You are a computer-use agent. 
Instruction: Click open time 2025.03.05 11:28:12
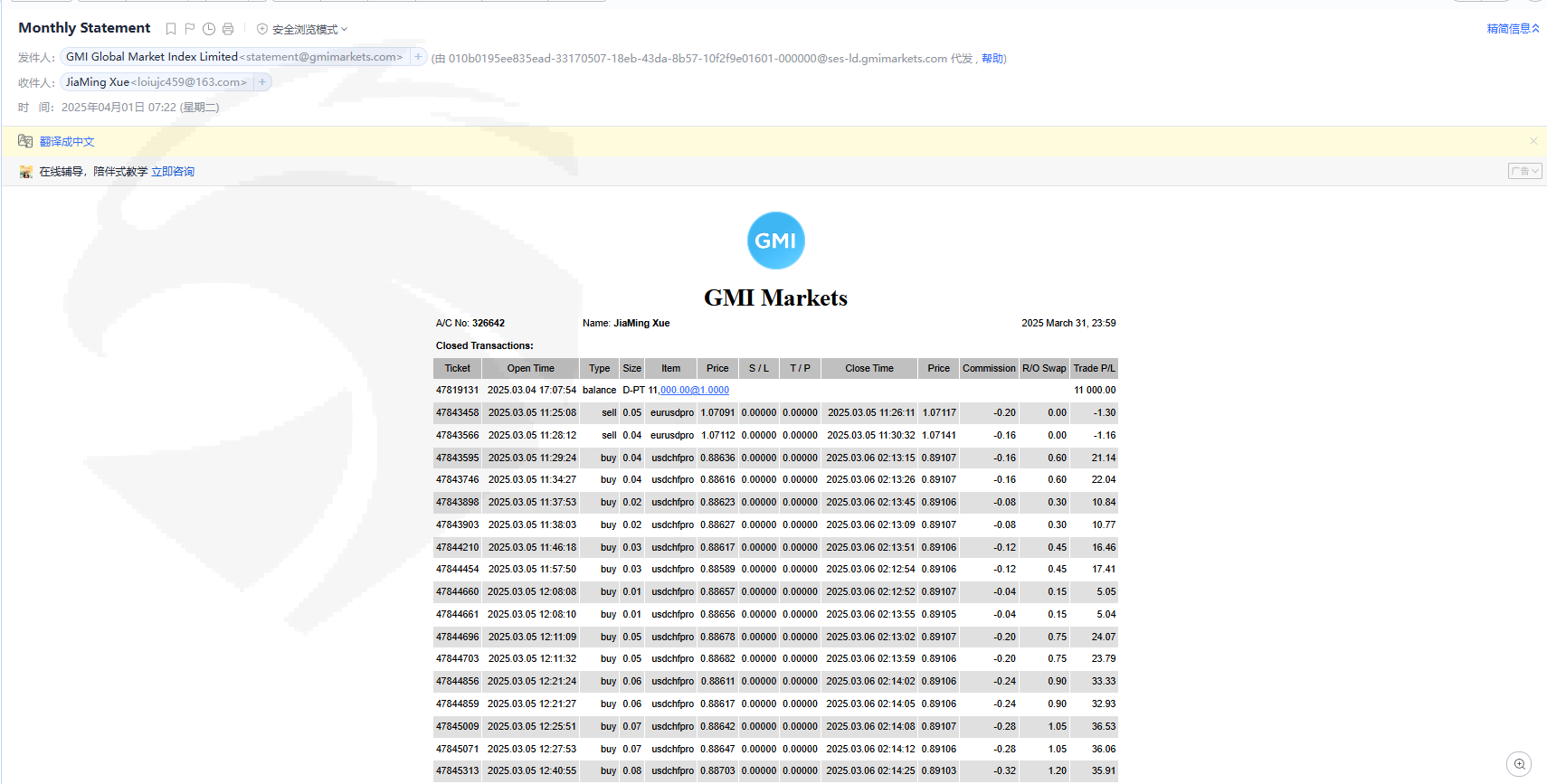[532, 436]
